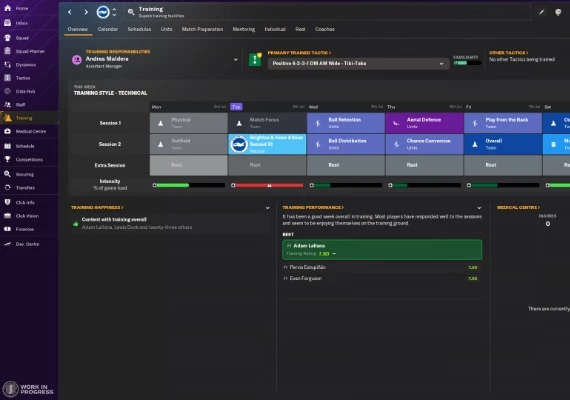The width and height of the screenshot is (570, 400).
Task: Switch to the Mentoring tab
Action: [244, 29]
